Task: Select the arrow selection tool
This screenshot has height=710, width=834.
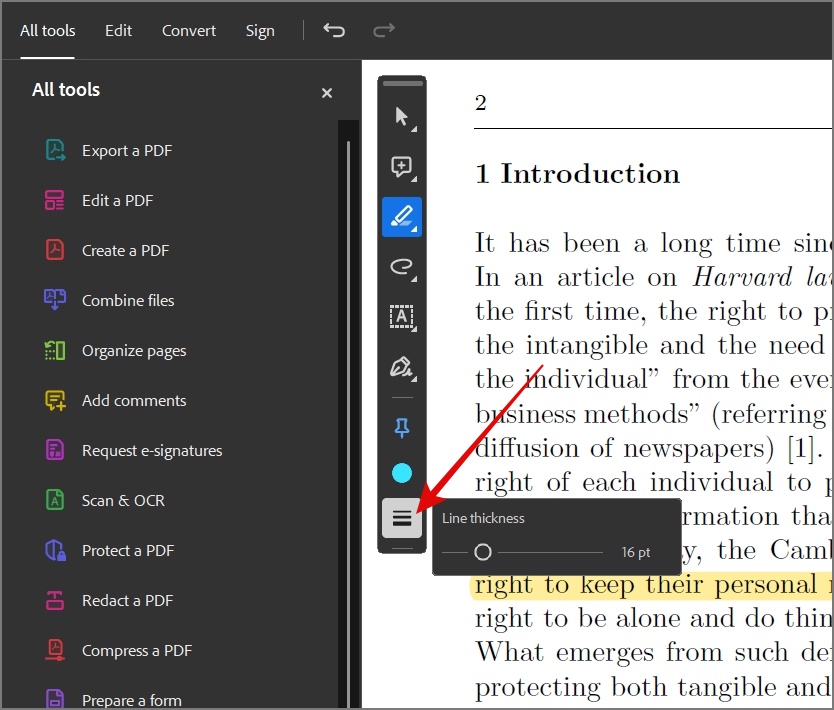Action: pyautogui.click(x=402, y=116)
